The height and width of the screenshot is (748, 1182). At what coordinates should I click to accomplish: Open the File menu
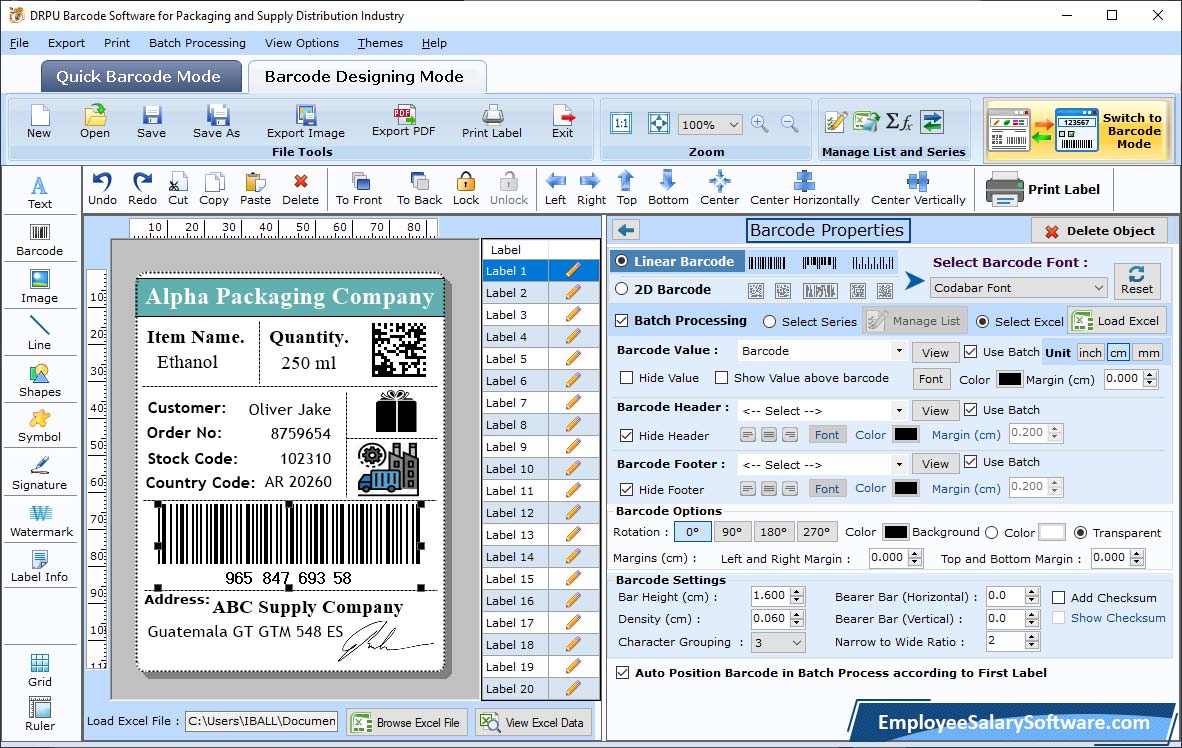tap(20, 43)
